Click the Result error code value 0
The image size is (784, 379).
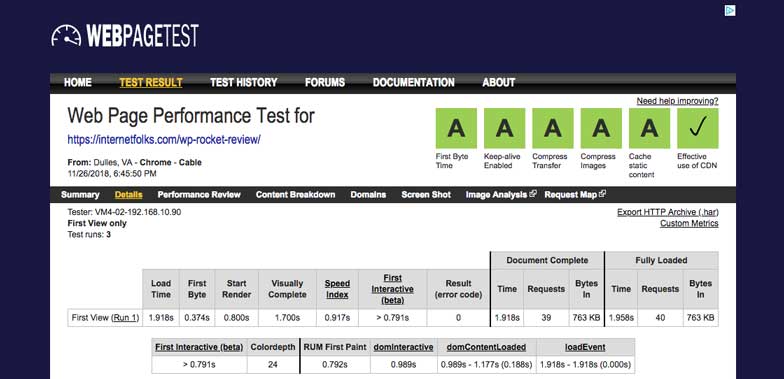pos(458,318)
